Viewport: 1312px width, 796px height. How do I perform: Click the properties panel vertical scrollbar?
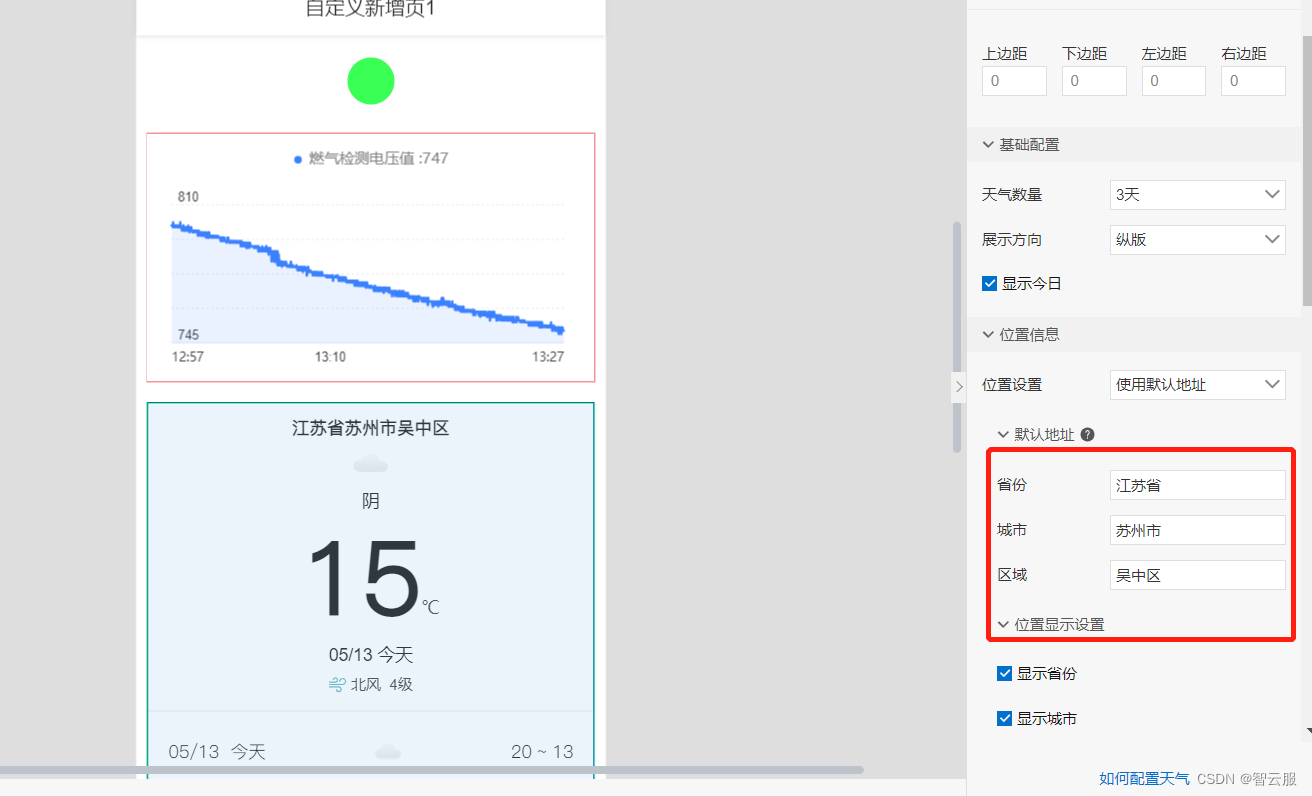coord(1307,170)
